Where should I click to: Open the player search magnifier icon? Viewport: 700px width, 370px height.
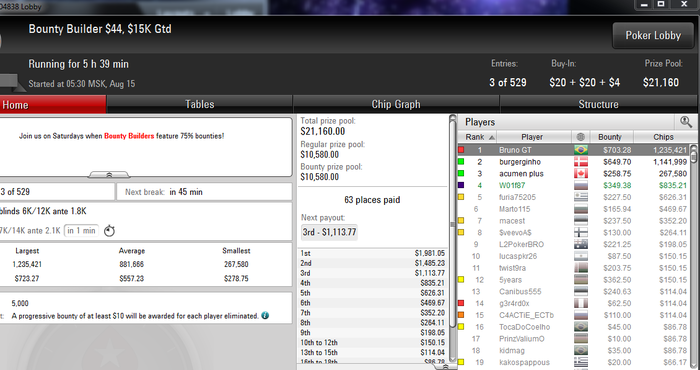[686, 121]
